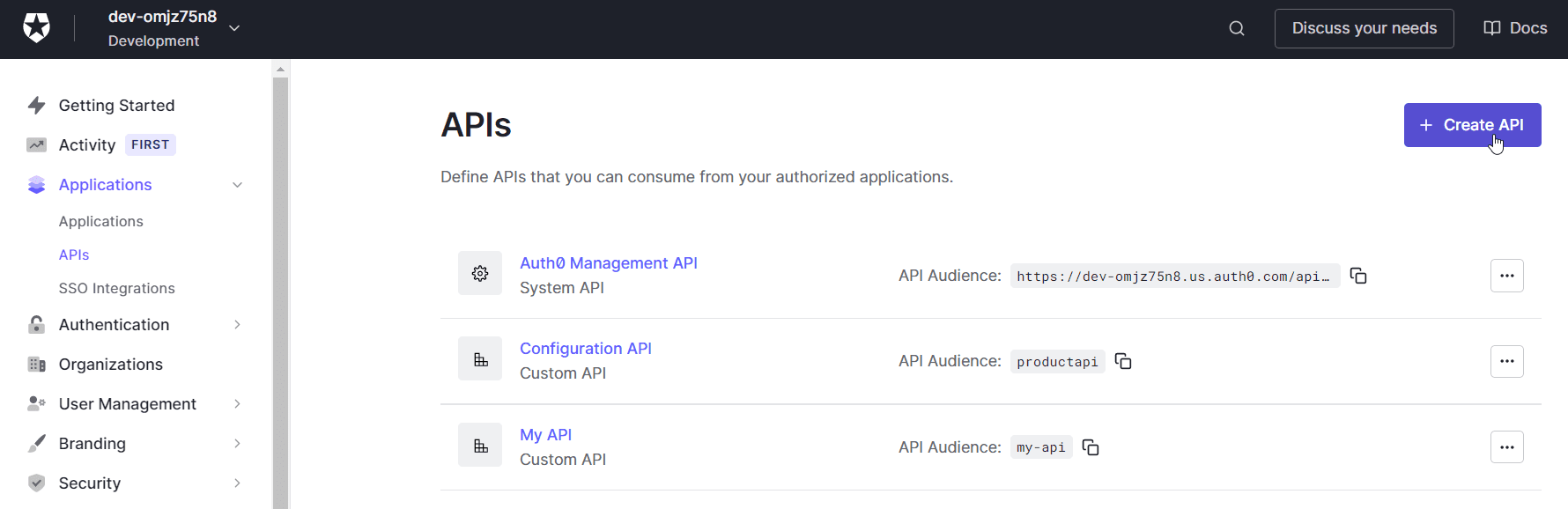Click the my-api audience text
Image resolution: width=1568 pixels, height=509 pixels.
point(1041,448)
